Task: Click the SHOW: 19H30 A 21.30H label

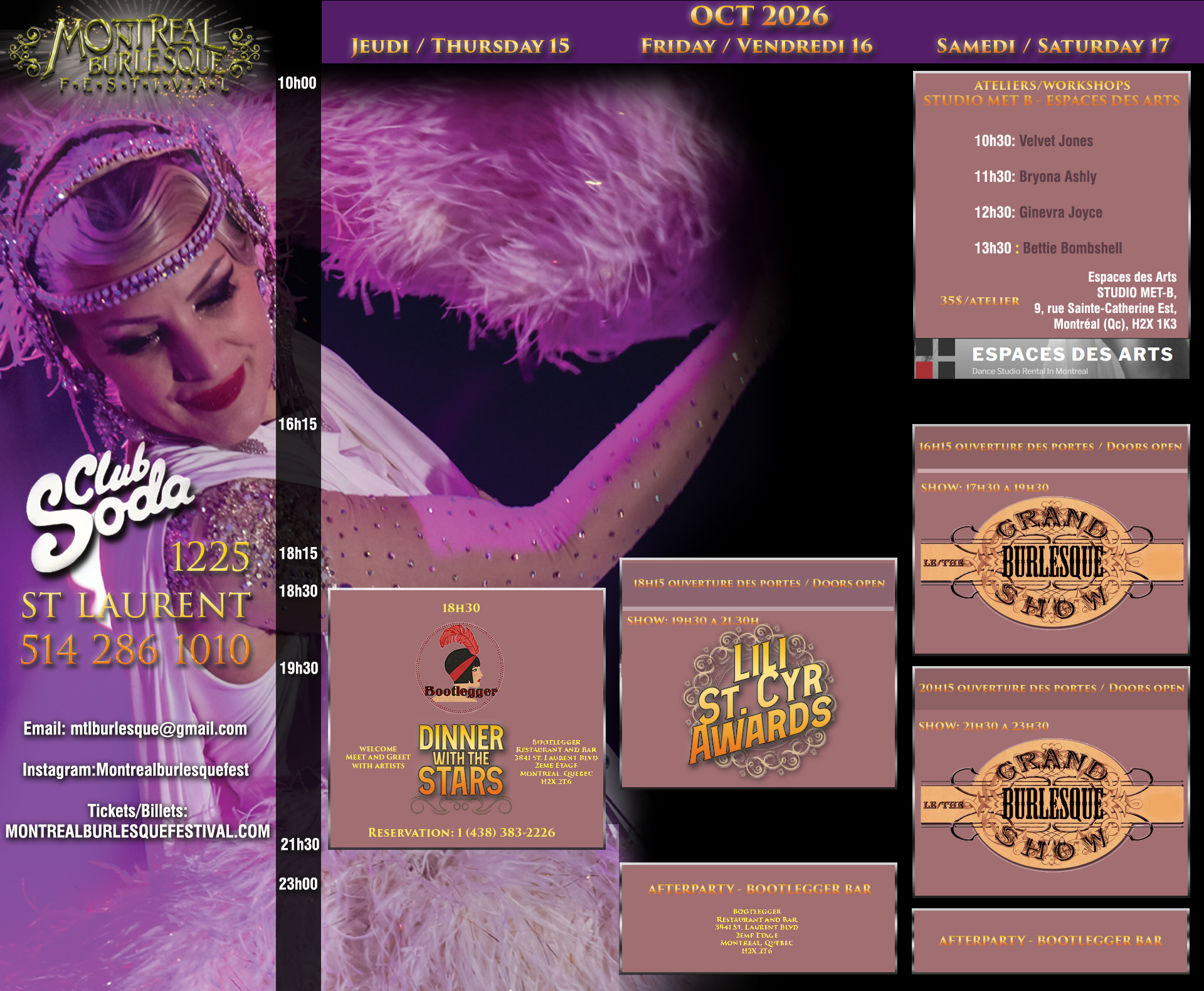Action: (x=693, y=620)
